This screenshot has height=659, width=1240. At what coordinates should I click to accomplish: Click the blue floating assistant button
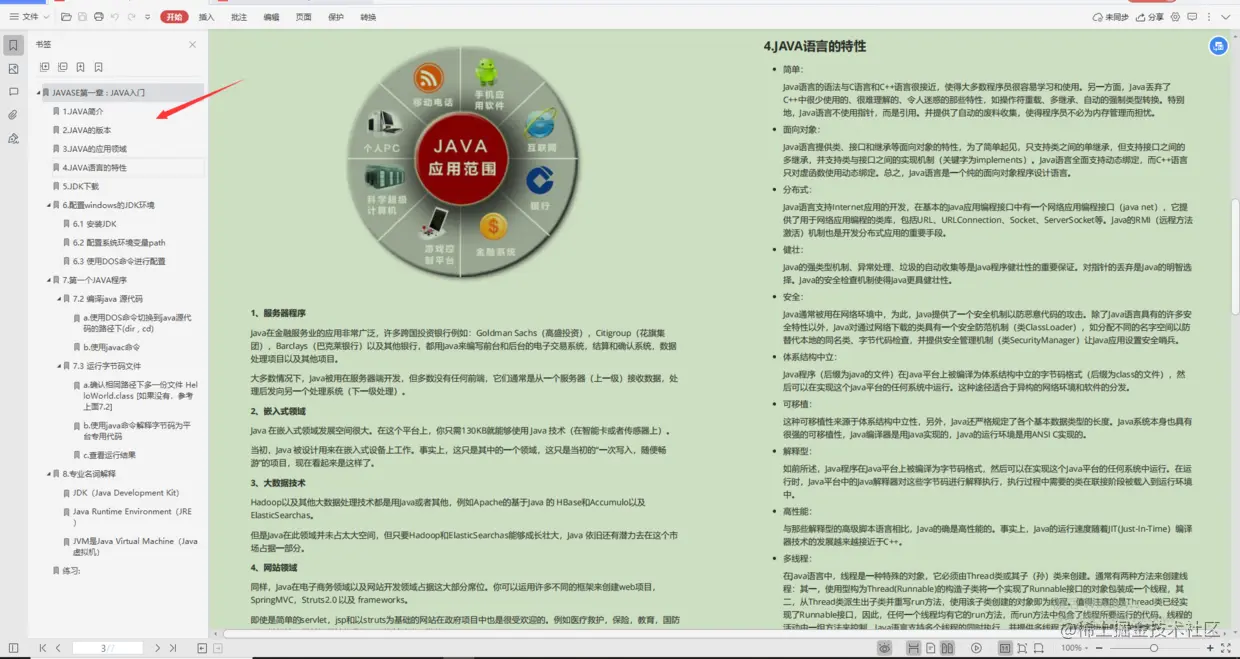click(1218, 46)
